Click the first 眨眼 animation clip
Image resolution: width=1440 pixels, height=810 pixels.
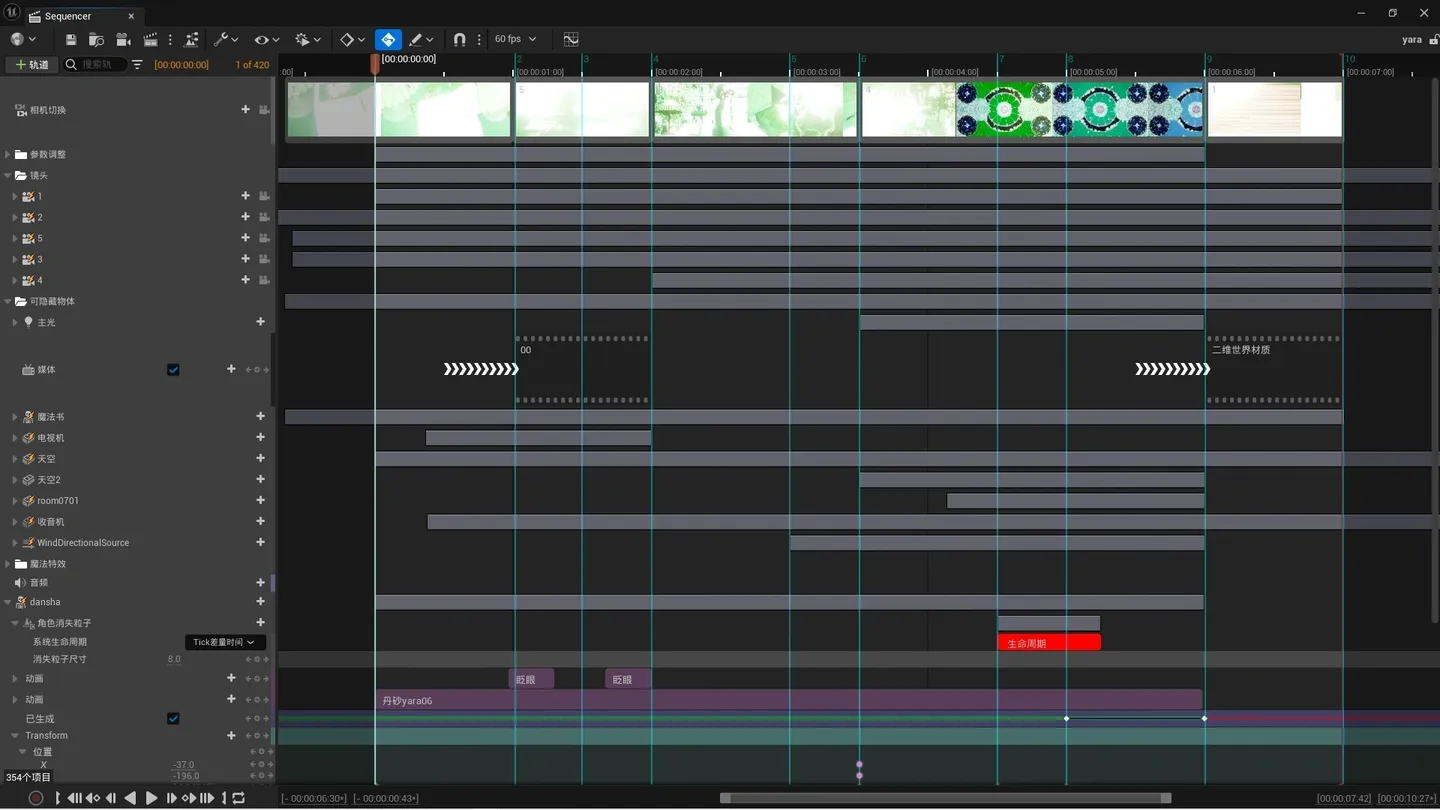tap(531, 680)
